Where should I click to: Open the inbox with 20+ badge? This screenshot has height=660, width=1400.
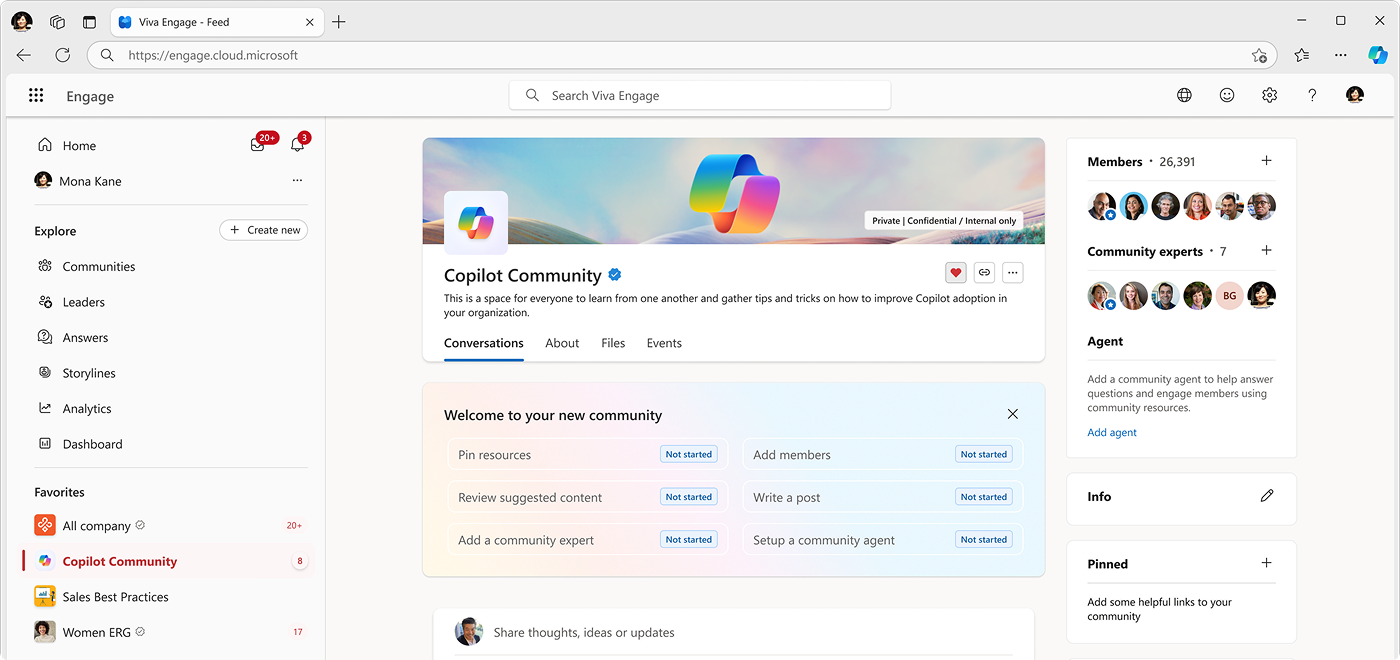[x=258, y=145]
